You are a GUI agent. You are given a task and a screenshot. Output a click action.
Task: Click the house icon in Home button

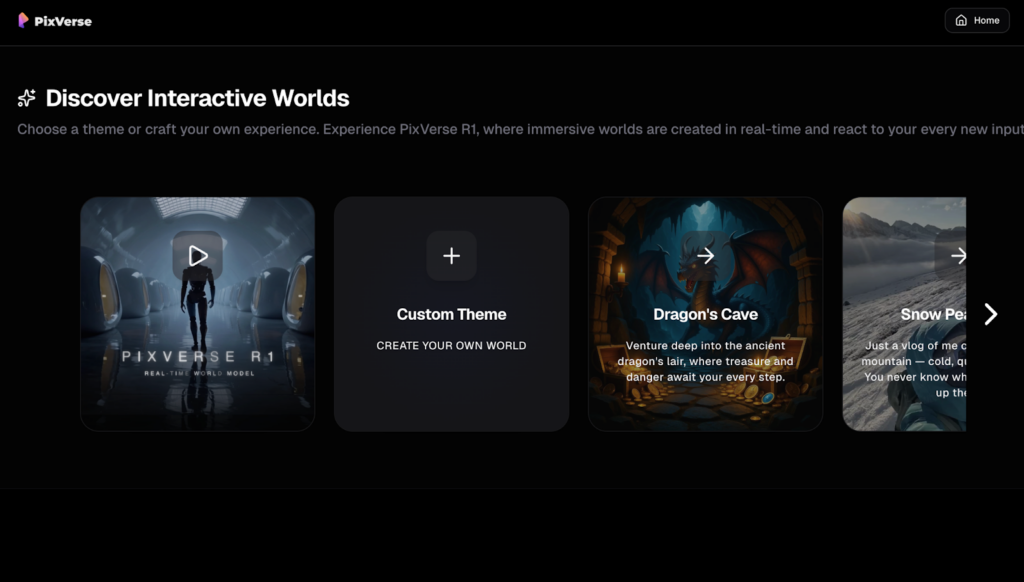click(x=961, y=20)
